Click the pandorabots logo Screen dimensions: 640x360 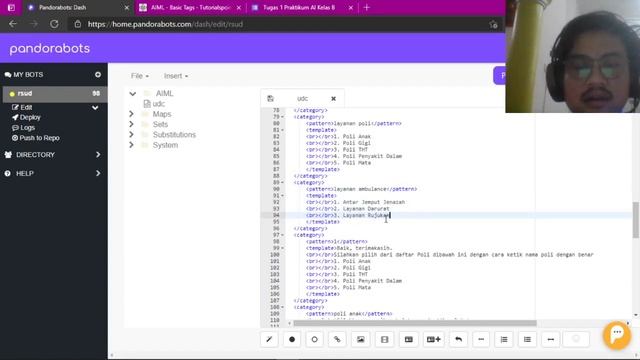coord(49,49)
